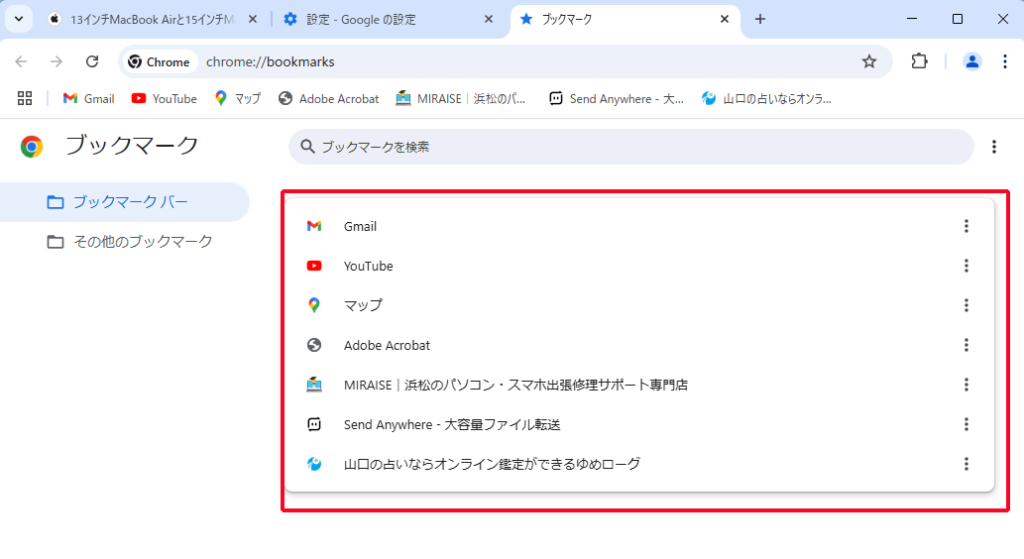Maximize the Chrome window
This screenshot has height=559, width=1024.
957,20
